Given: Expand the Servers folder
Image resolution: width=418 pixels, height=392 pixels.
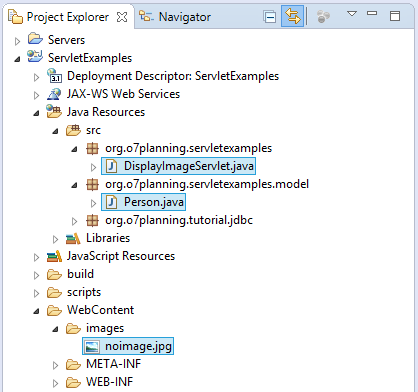Looking at the screenshot, I should coord(18,41).
